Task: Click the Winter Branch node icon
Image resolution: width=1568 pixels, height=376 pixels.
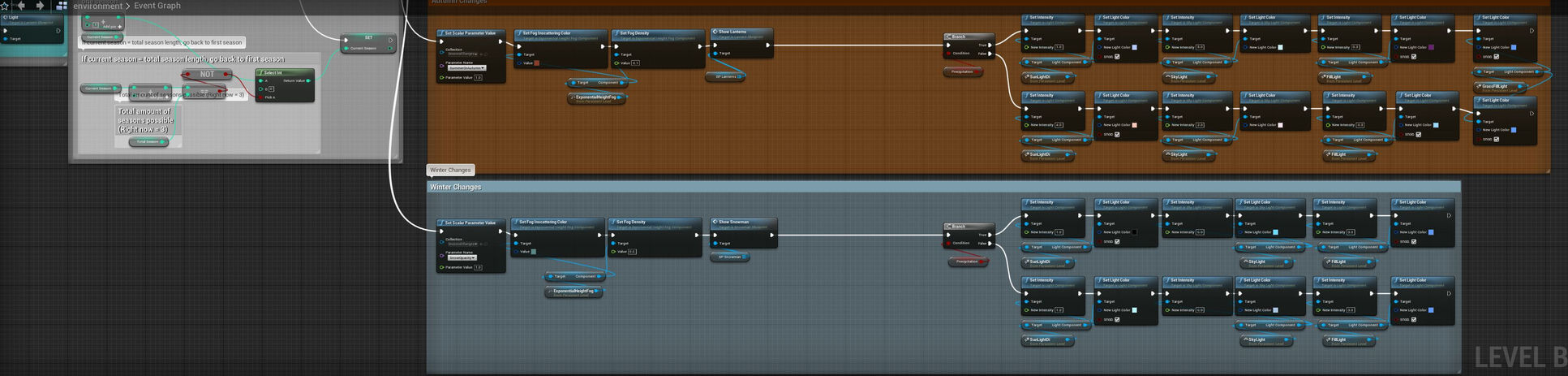Action: tap(949, 227)
